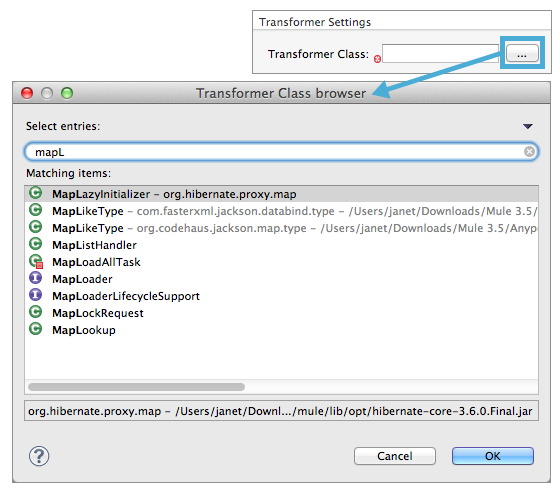Click the red error icon beside Transformer Class
Viewport: 557px width, 489px height.
377,59
